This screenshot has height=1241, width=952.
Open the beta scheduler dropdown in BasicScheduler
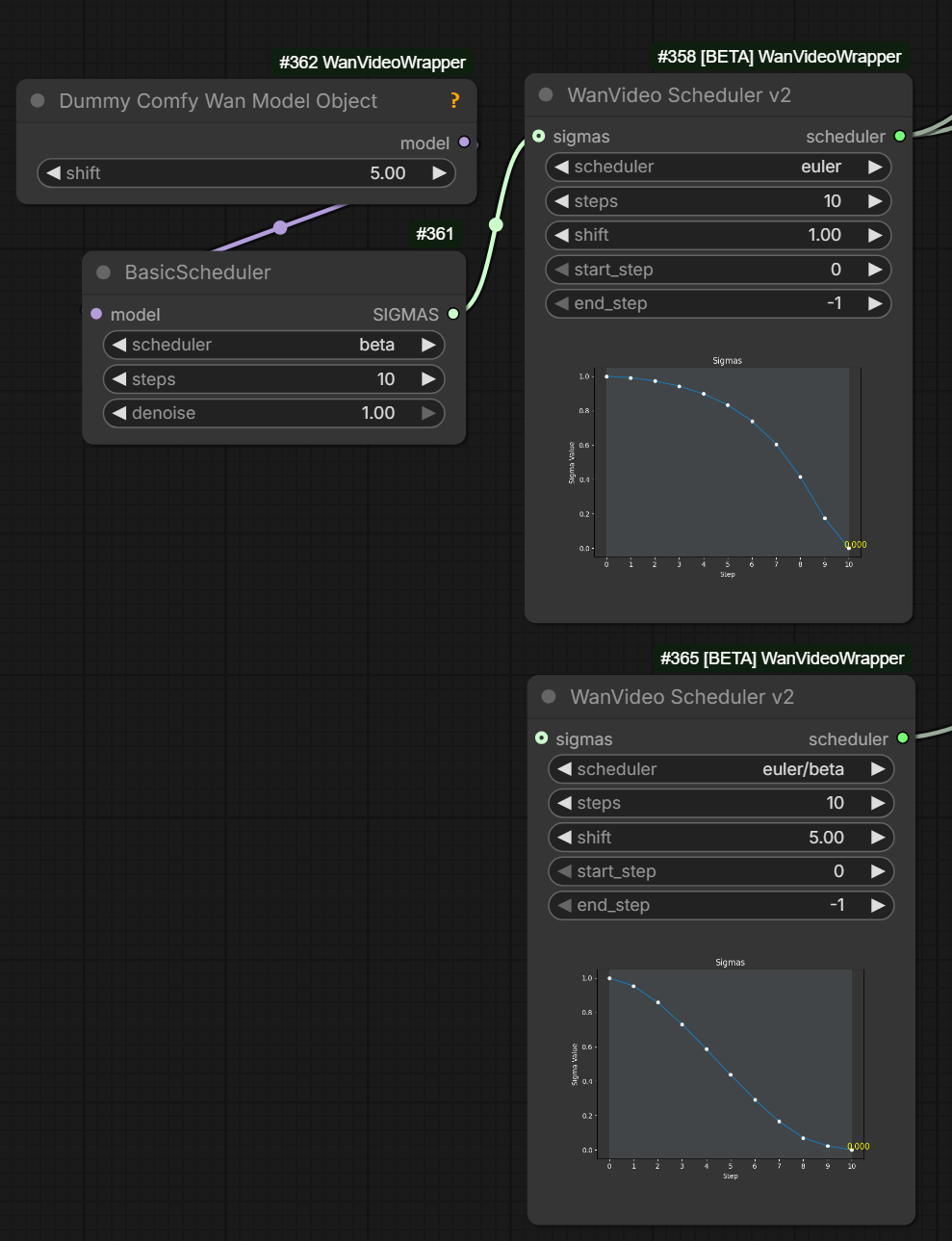(273, 345)
